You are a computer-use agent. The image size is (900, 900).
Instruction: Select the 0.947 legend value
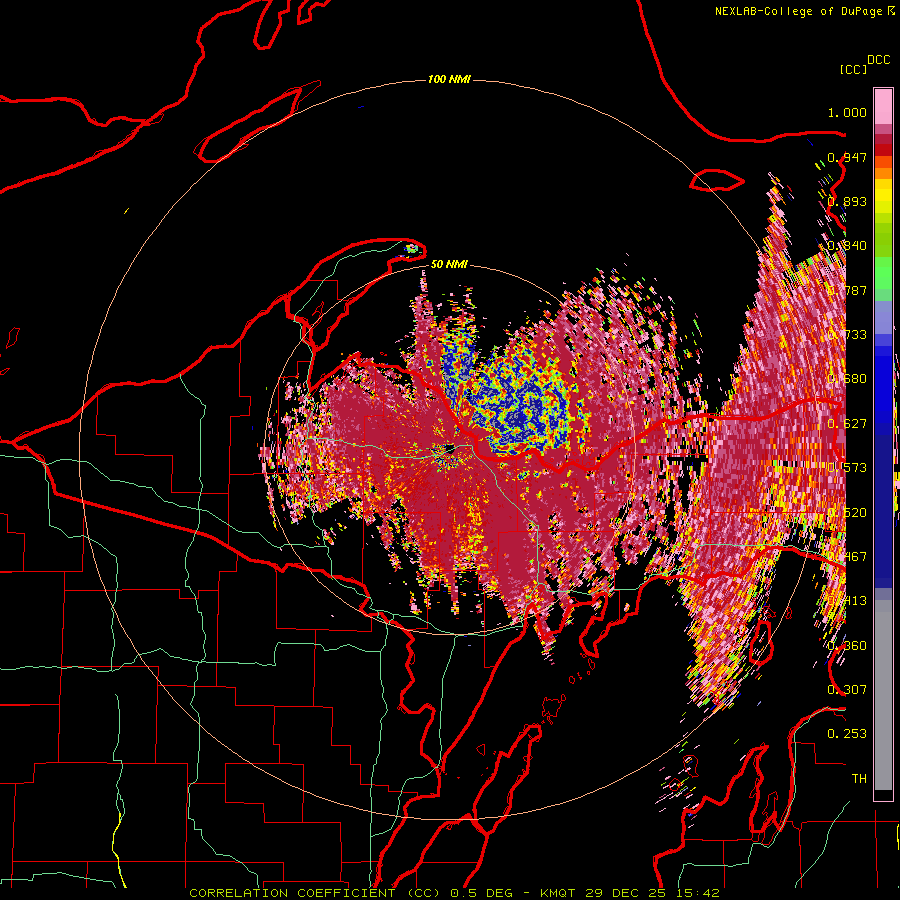pyautogui.click(x=847, y=157)
